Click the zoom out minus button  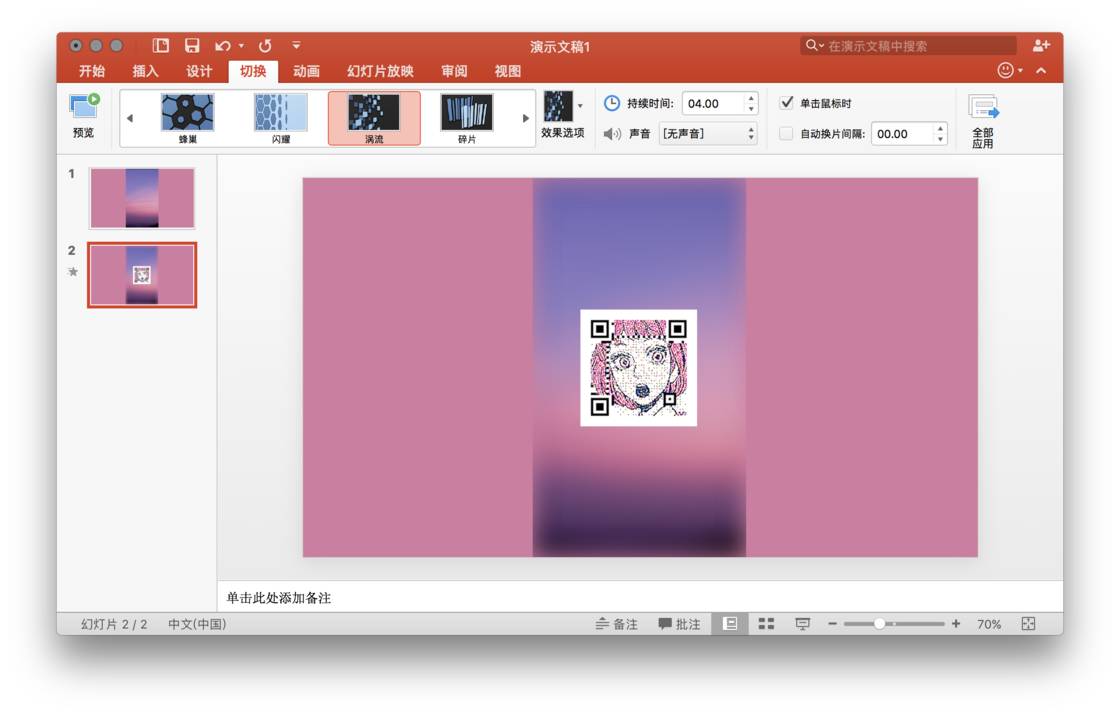[832, 624]
